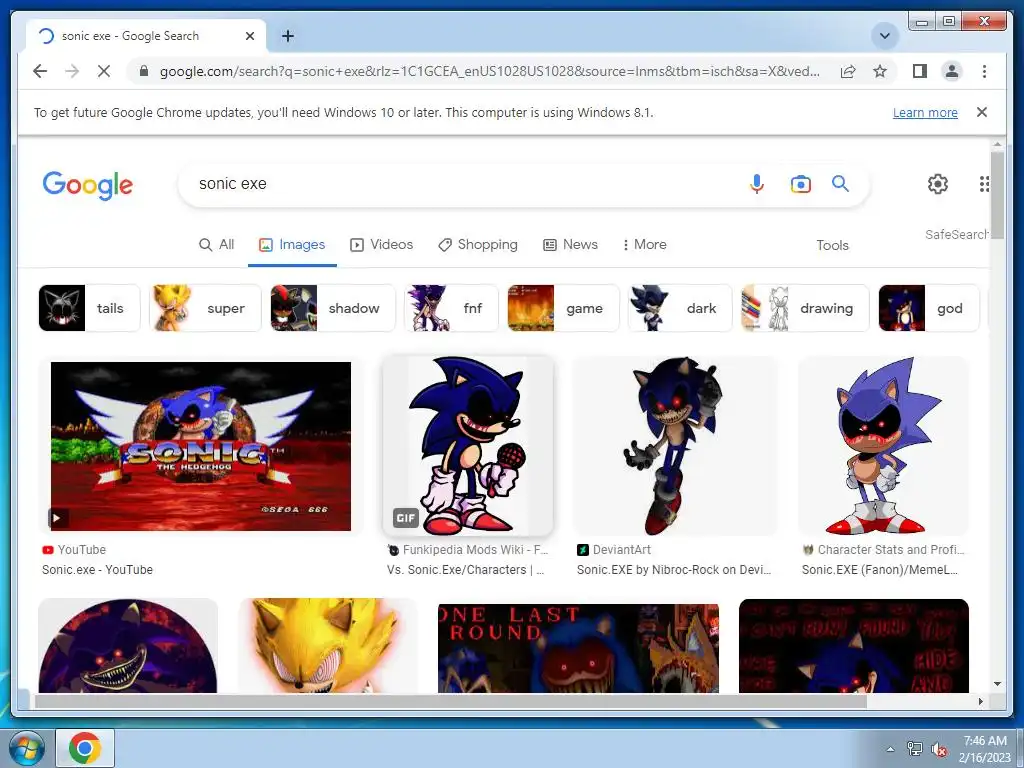Open Google quick settings gear
Image resolution: width=1024 pixels, height=768 pixels.
[937, 184]
